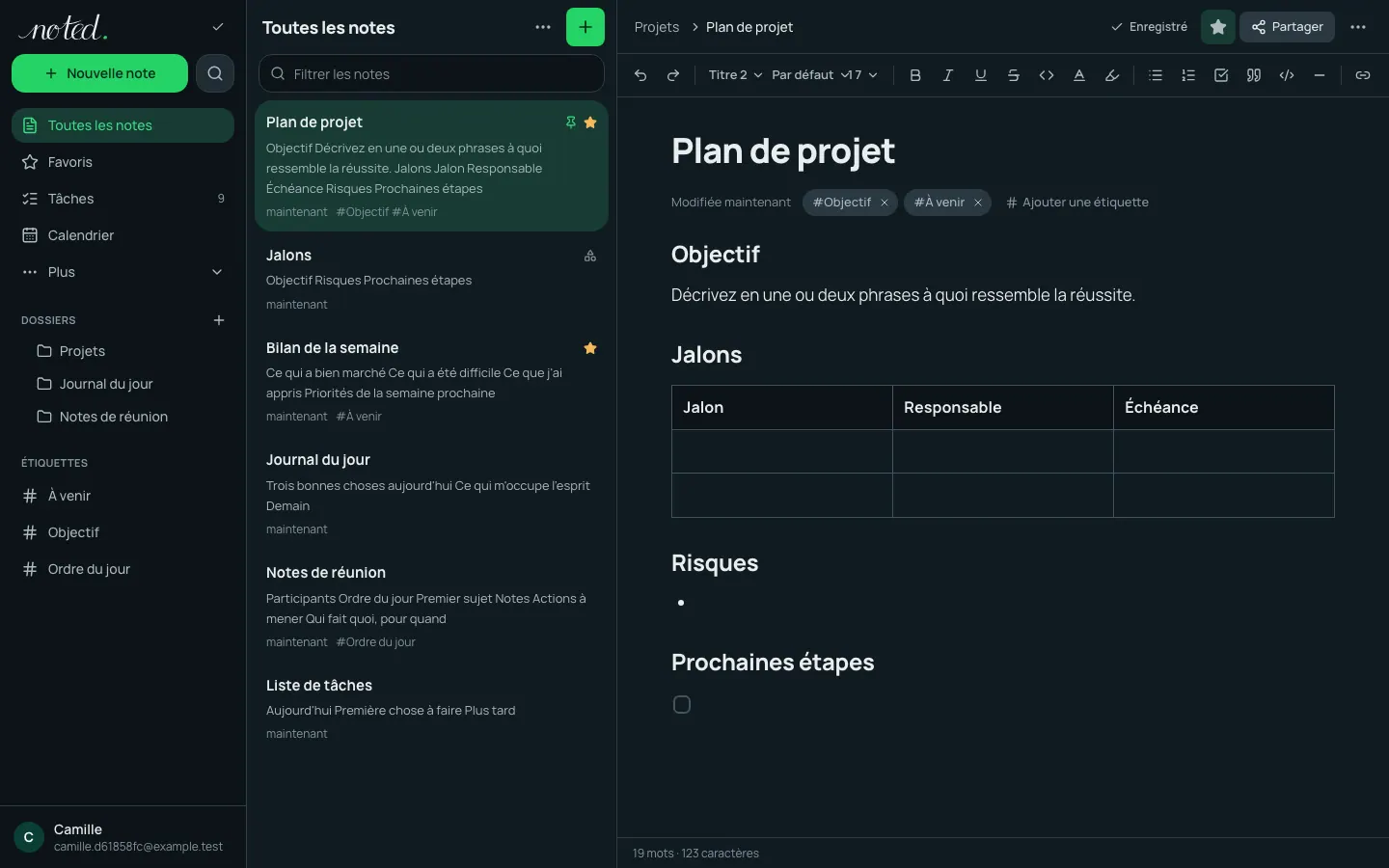Expand the Plus section in sidebar
This screenshot has width=1389, height=868.
123,272
